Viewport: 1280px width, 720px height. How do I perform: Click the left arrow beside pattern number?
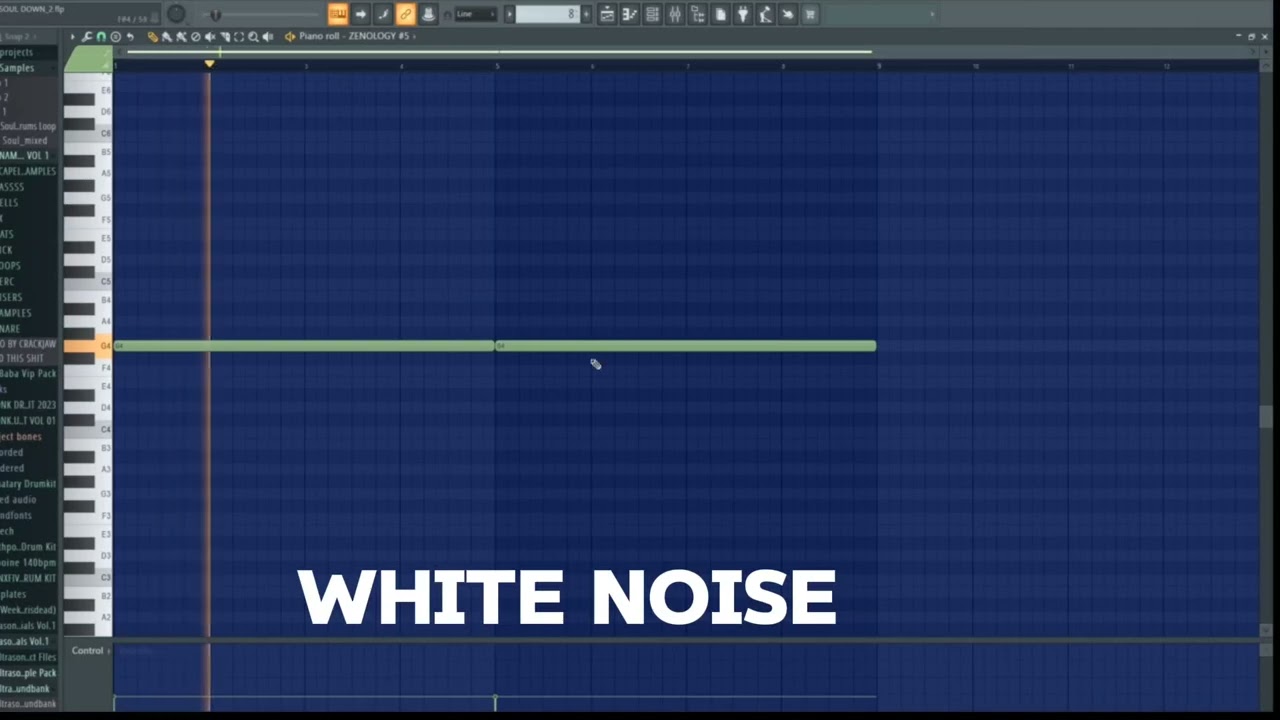(509, 14)
